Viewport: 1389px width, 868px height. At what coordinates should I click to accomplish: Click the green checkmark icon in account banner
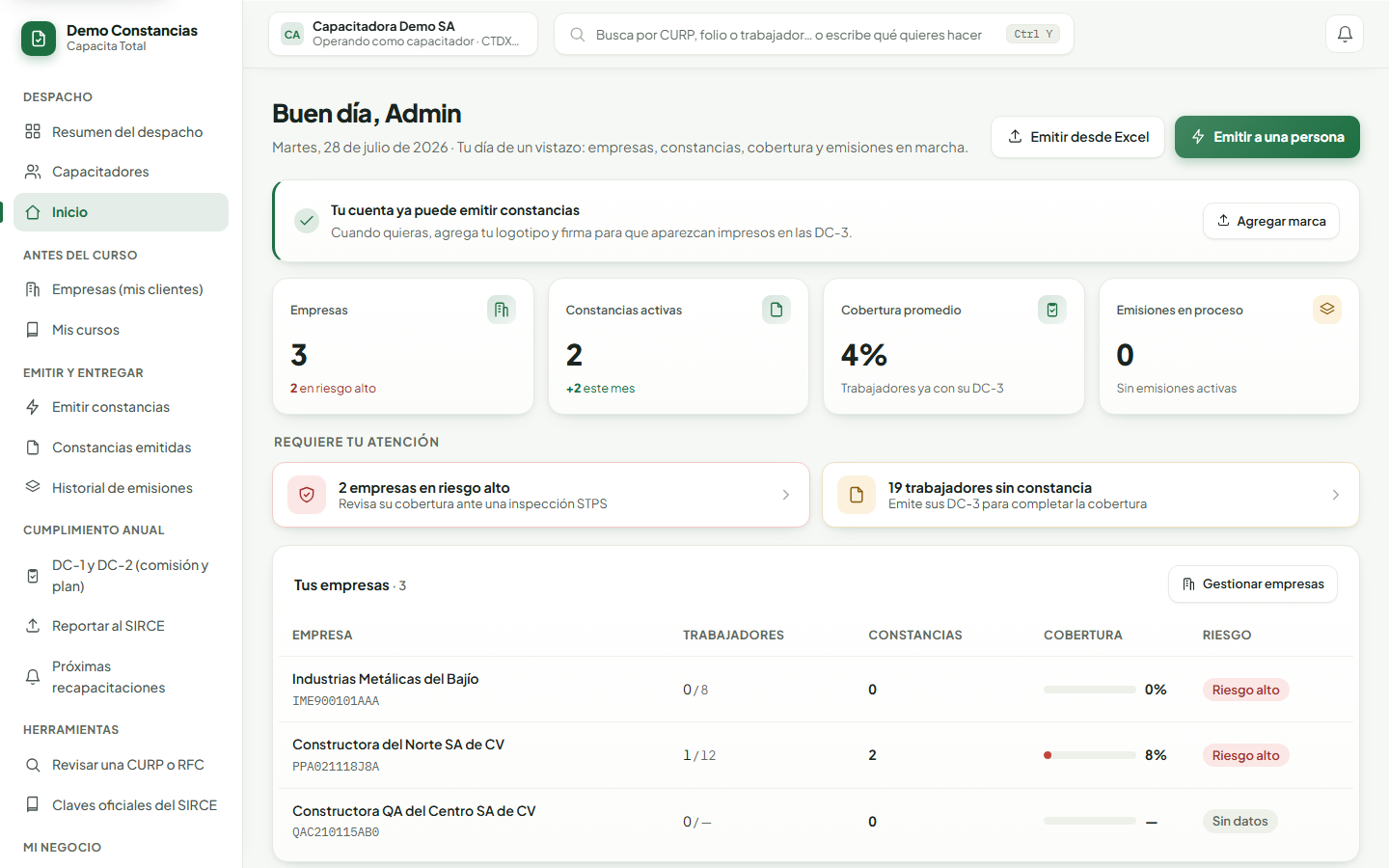[x=307, y=221]
